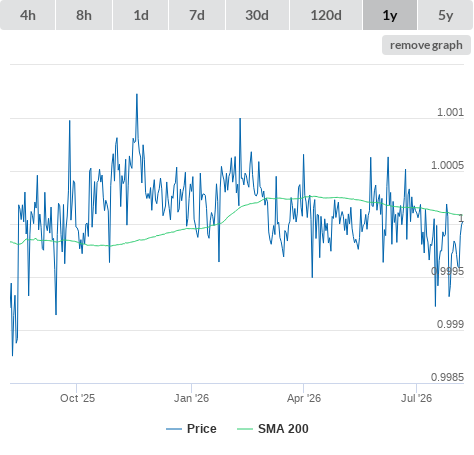This screenshot has width=474, height=455.
Task: Open the 7d time range tab
Action: coord(197,15)
